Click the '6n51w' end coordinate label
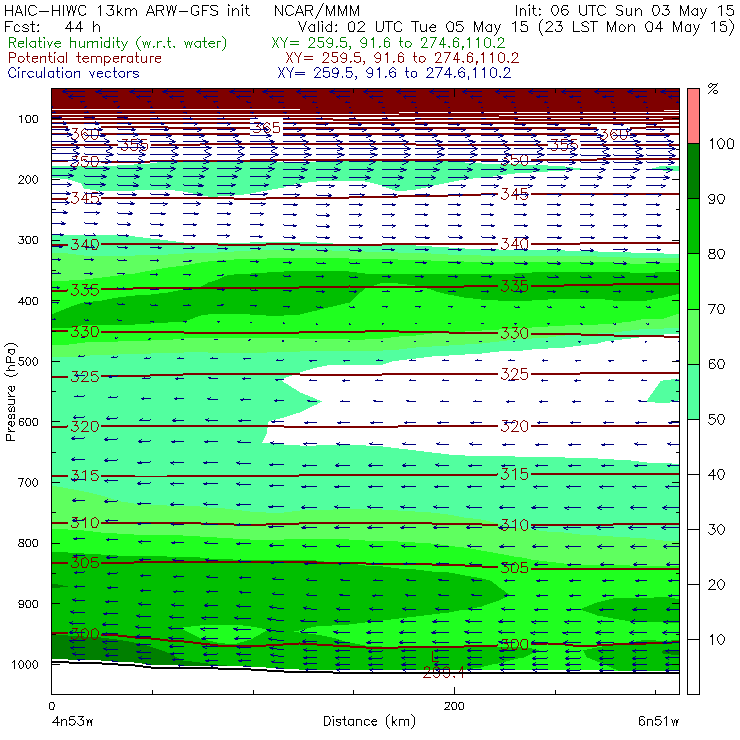The height and width of the screenshot is (740, 740). pyautogui.click(x=658, y=721)
